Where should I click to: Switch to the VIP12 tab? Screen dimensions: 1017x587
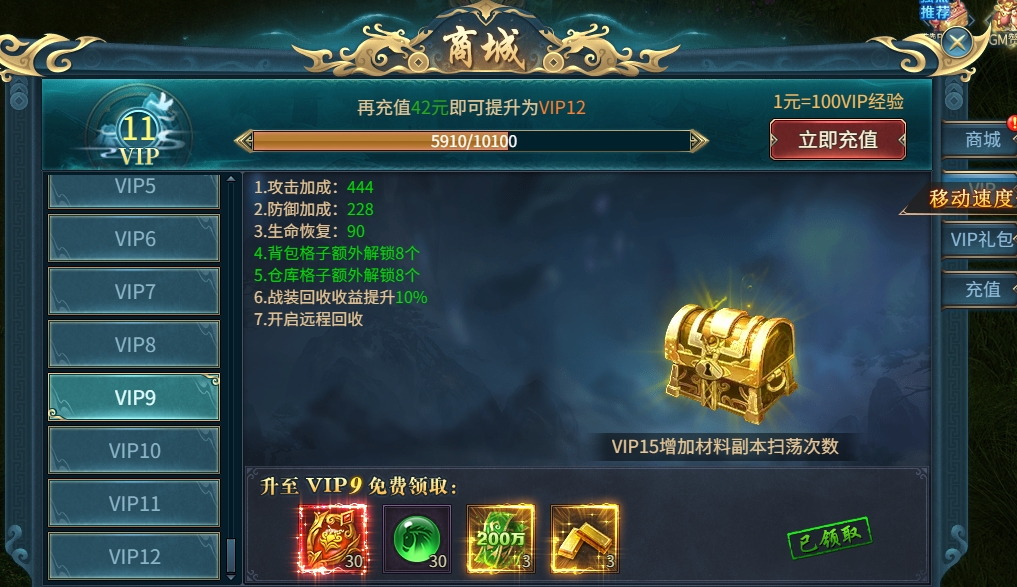[x=134, y=556]
